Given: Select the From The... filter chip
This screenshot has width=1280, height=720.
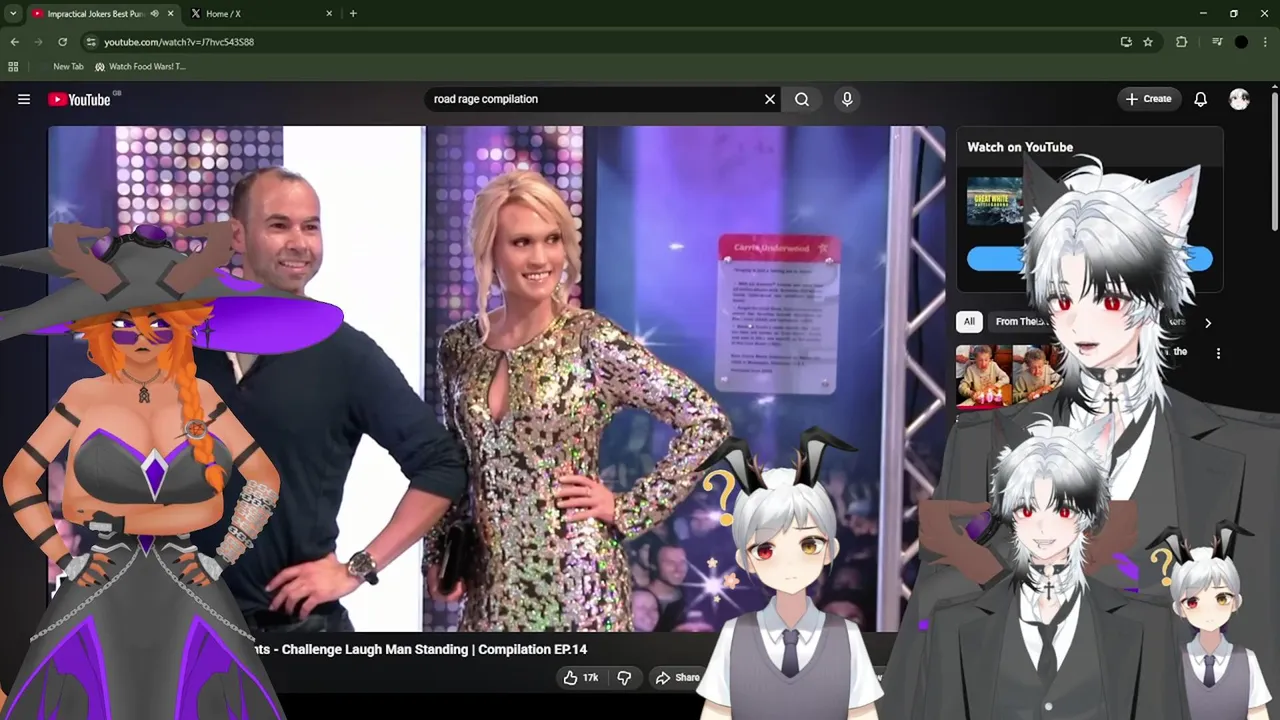Looking at the screenshot, I should (x=1018, y=322).
